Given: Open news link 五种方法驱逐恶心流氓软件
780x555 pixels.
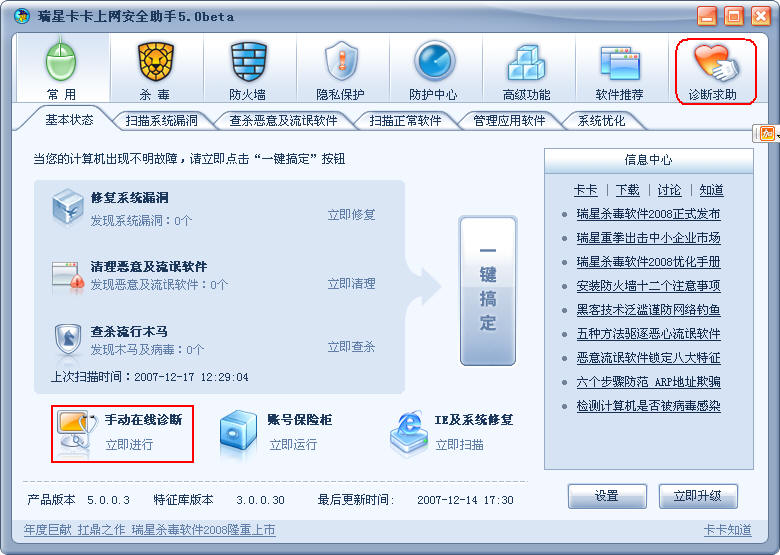Looking at the screenshot, I should [x=648, y=334].
